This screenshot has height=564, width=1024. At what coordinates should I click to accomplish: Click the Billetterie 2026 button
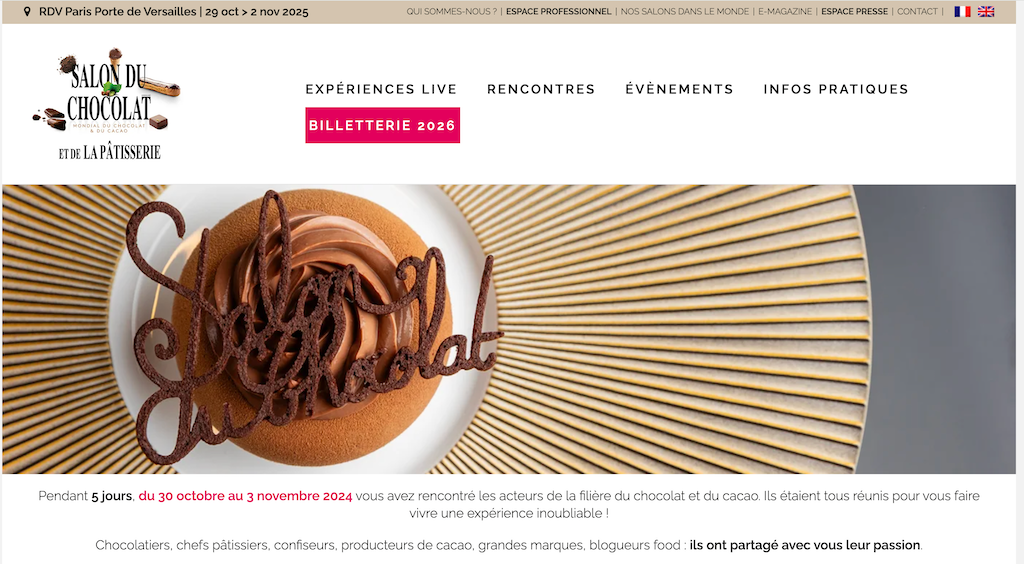382,125
